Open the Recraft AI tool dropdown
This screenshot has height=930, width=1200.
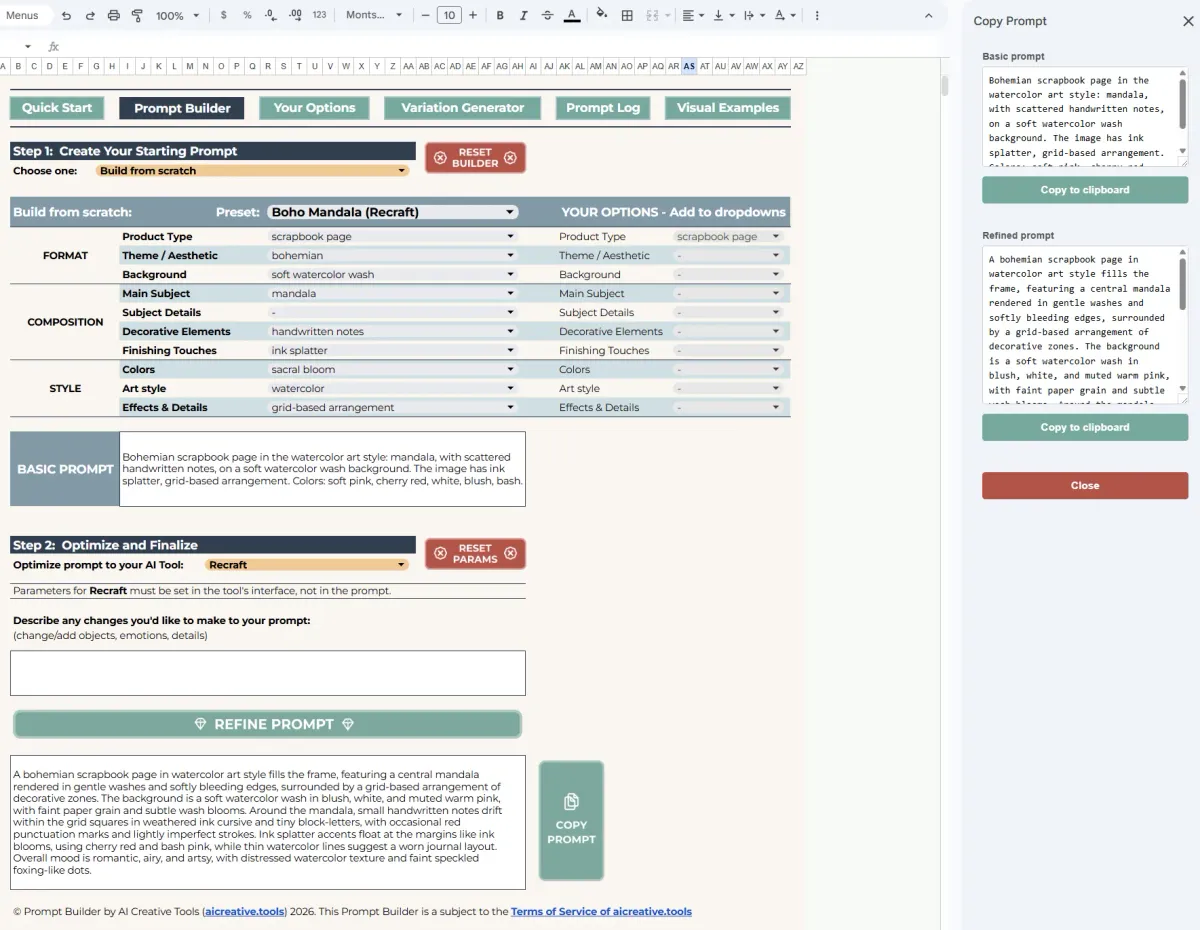(307, 565)
